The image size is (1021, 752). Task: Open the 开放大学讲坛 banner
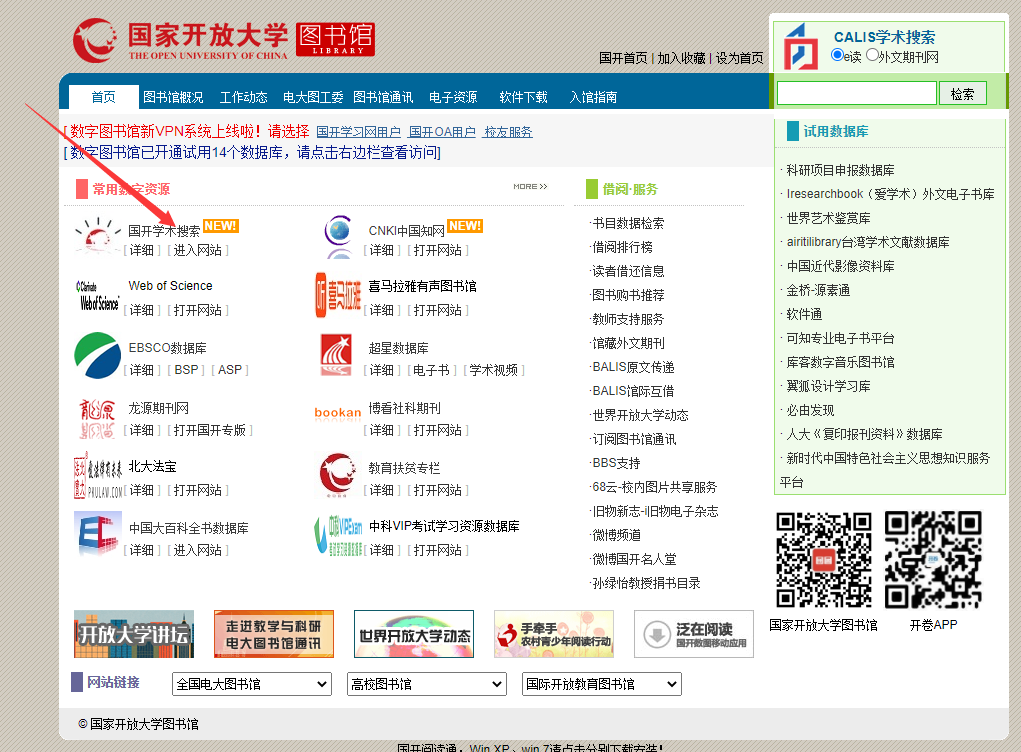134,634
